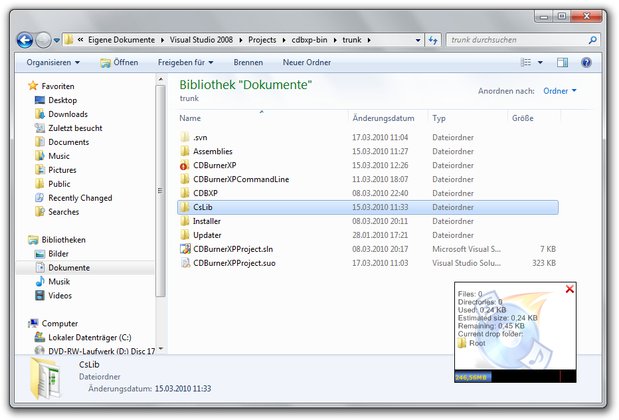Click the Bibliotheken library icon
Screen dimensions: 619x420
tap(33, 240)
